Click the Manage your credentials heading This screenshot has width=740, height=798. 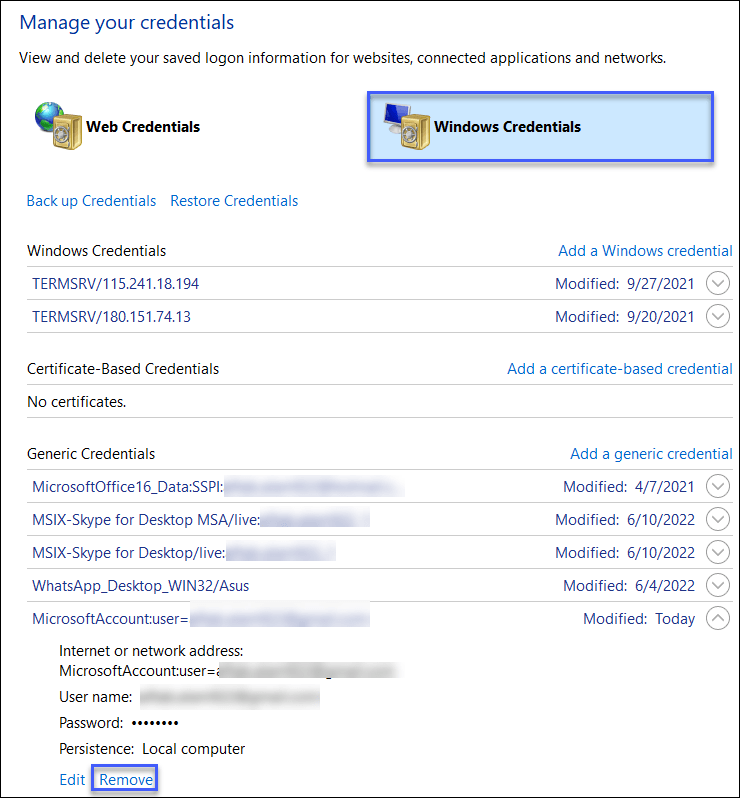[x=127, y=22]
